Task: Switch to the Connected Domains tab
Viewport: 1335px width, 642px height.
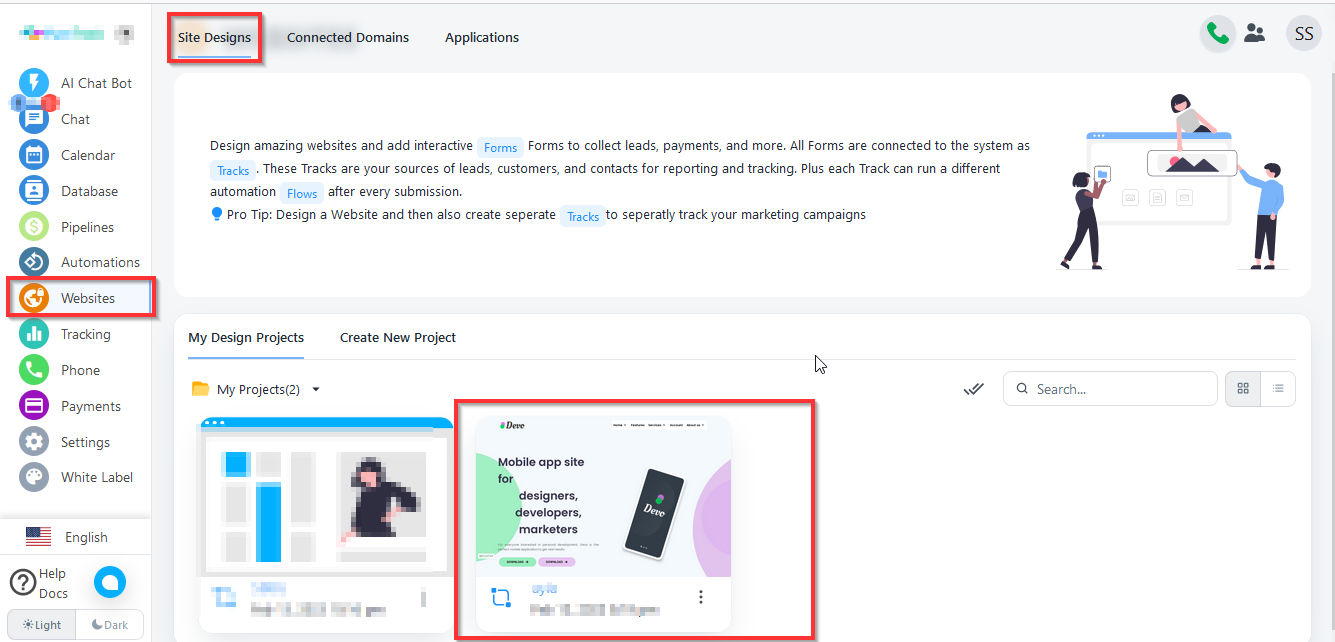Action: 347,38
